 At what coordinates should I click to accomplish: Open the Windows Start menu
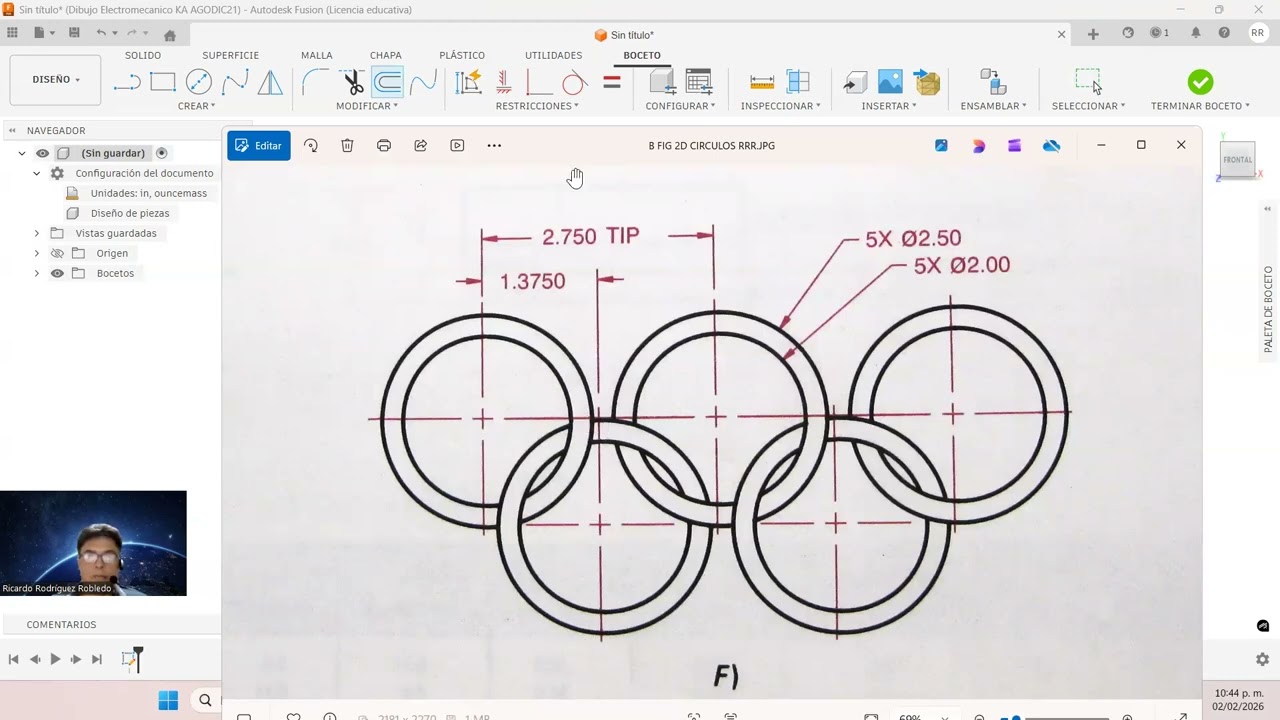tap(168, 700)
